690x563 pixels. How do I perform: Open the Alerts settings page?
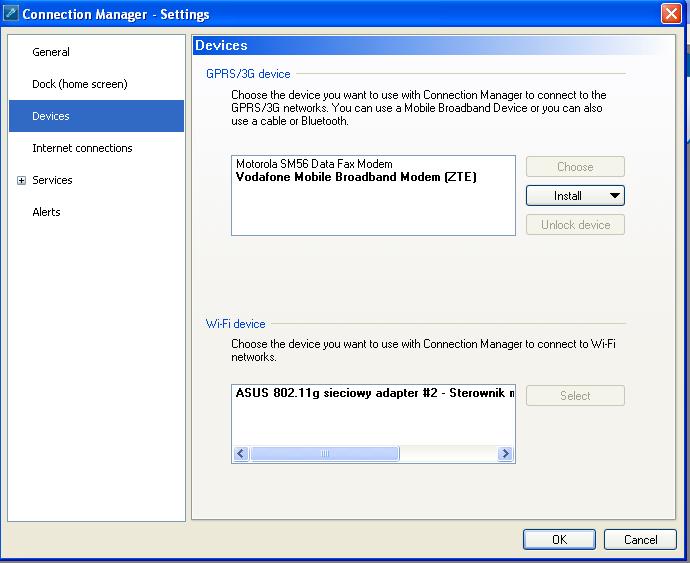(x=46, y=212)
